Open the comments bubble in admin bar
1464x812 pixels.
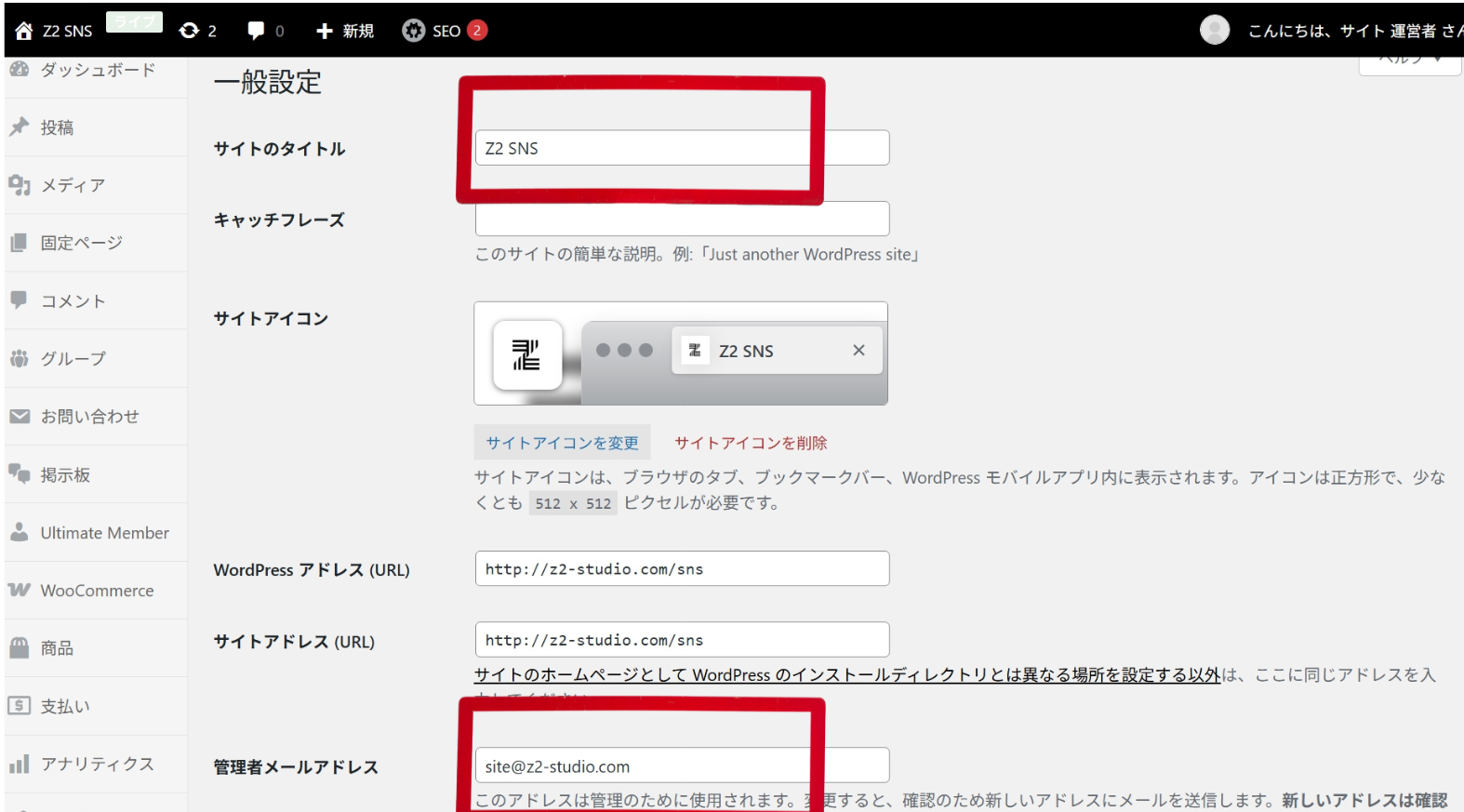[x=257, y=31]
